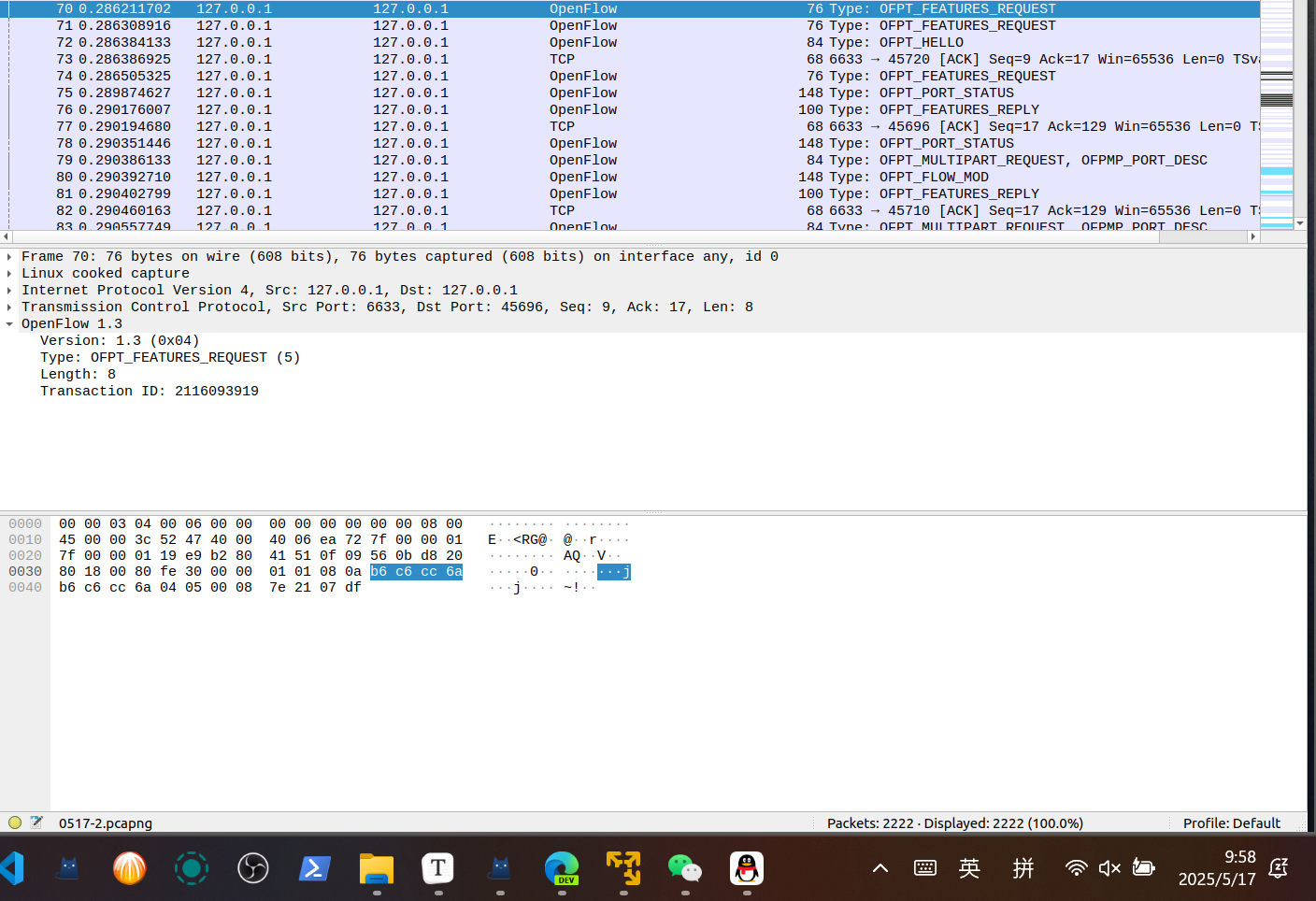This screenshot has height=901, width=1316.
Task: Open WeChat from the taskbar
Action: pyautogui.click(x=685, y=869)
